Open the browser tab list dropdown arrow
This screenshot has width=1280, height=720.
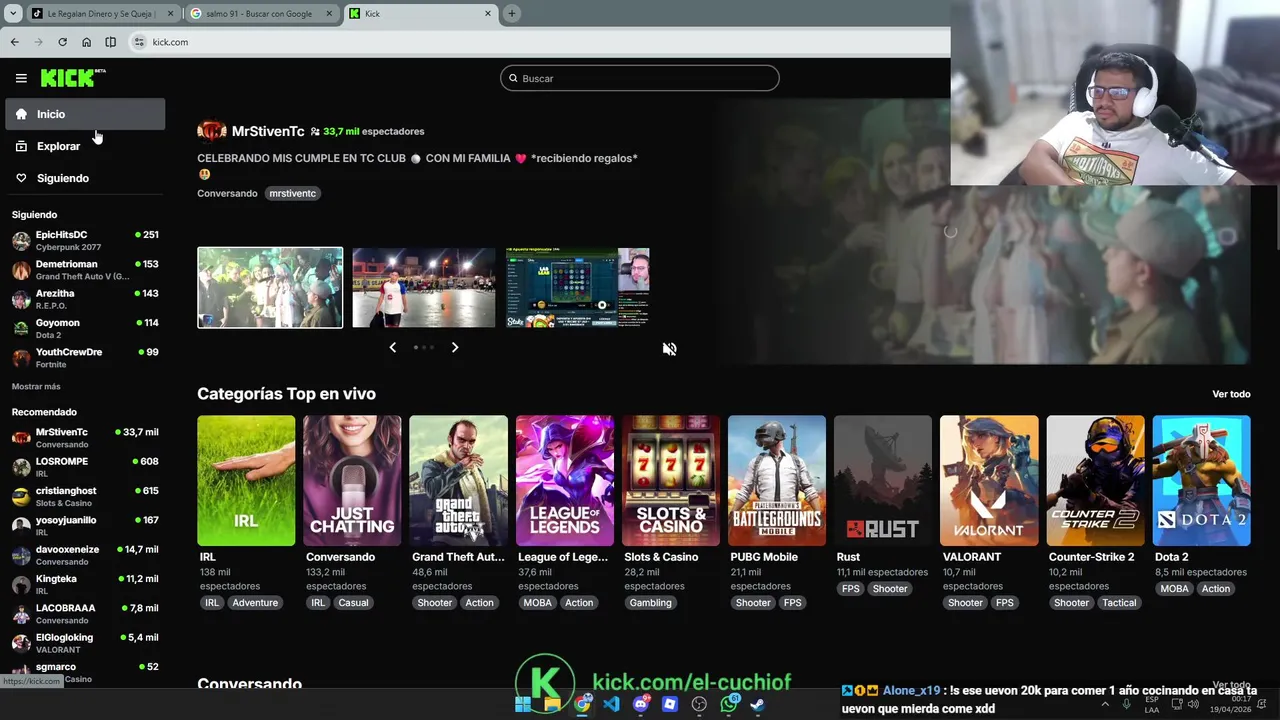tap(13, 13)
